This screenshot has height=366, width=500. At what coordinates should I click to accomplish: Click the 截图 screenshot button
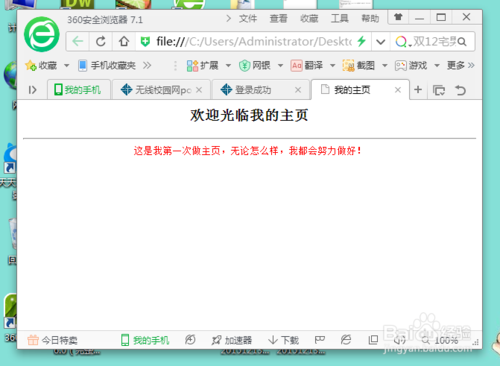[359, 65]
